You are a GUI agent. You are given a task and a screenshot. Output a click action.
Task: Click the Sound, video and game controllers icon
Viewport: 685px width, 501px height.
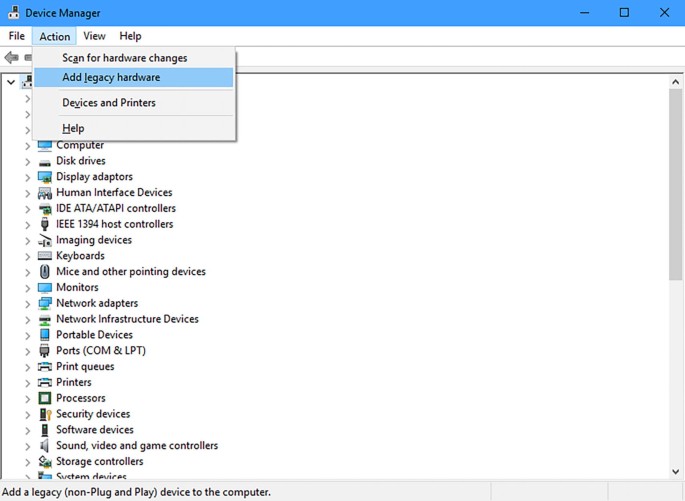[x=45, y=446]
